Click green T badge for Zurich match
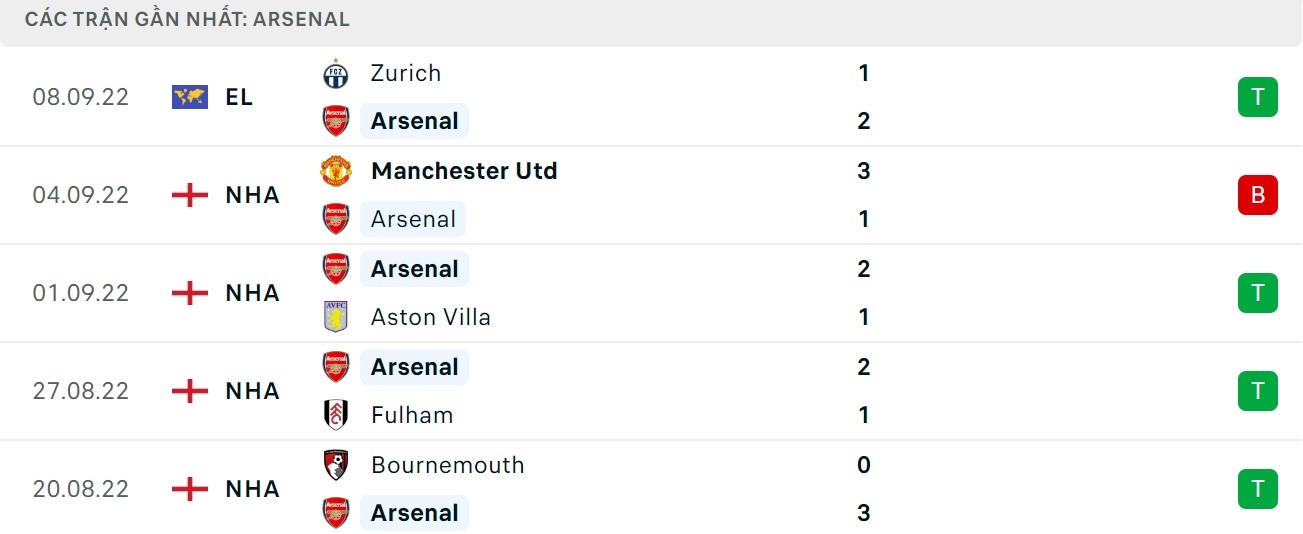Viewport: 1303px width, 534px height. 1257,97
